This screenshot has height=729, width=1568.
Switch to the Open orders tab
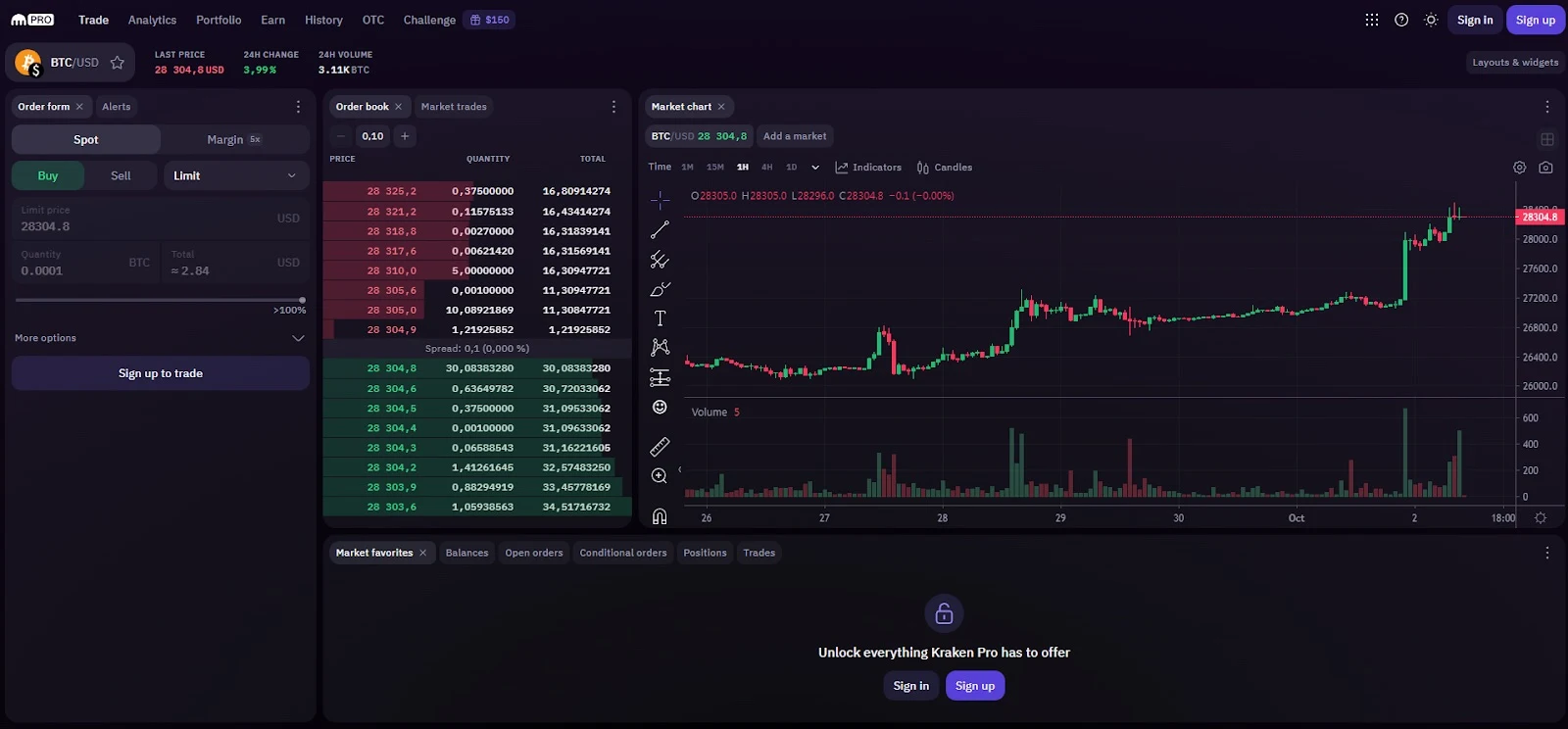pos(534,553)
